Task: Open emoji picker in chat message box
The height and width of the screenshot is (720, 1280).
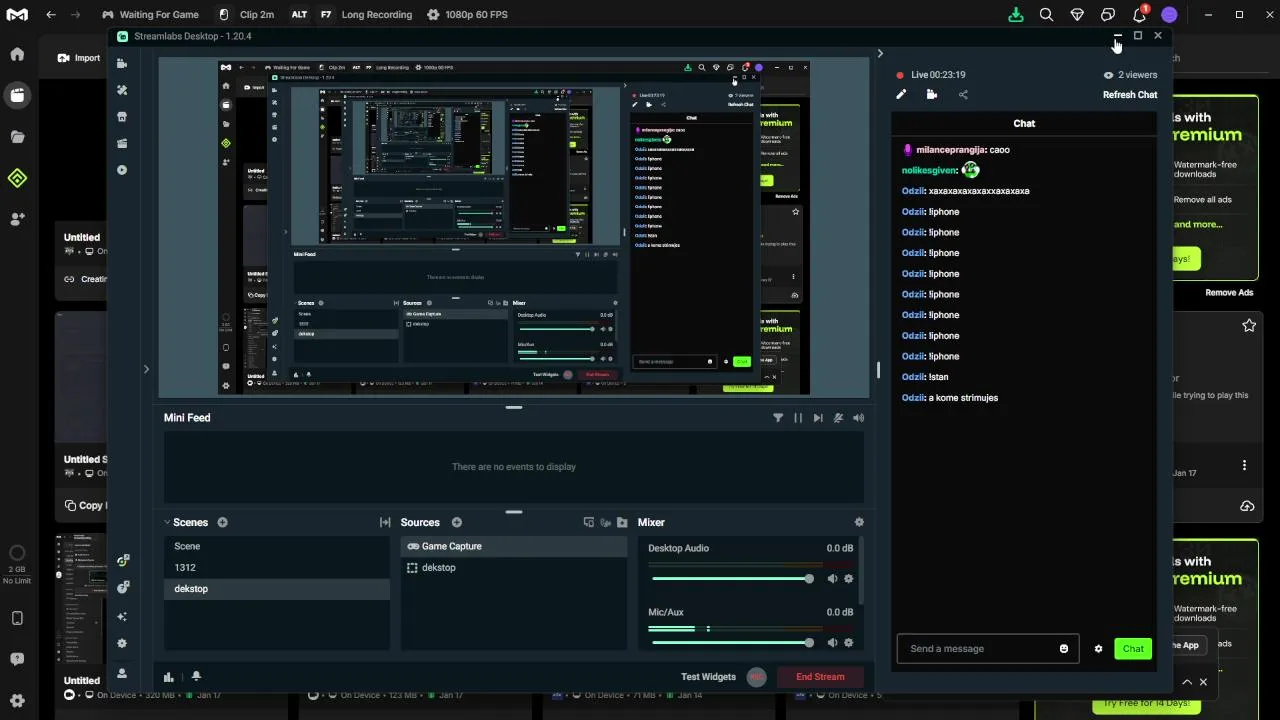Action: pyautogui.click(x=1064, y=649)
